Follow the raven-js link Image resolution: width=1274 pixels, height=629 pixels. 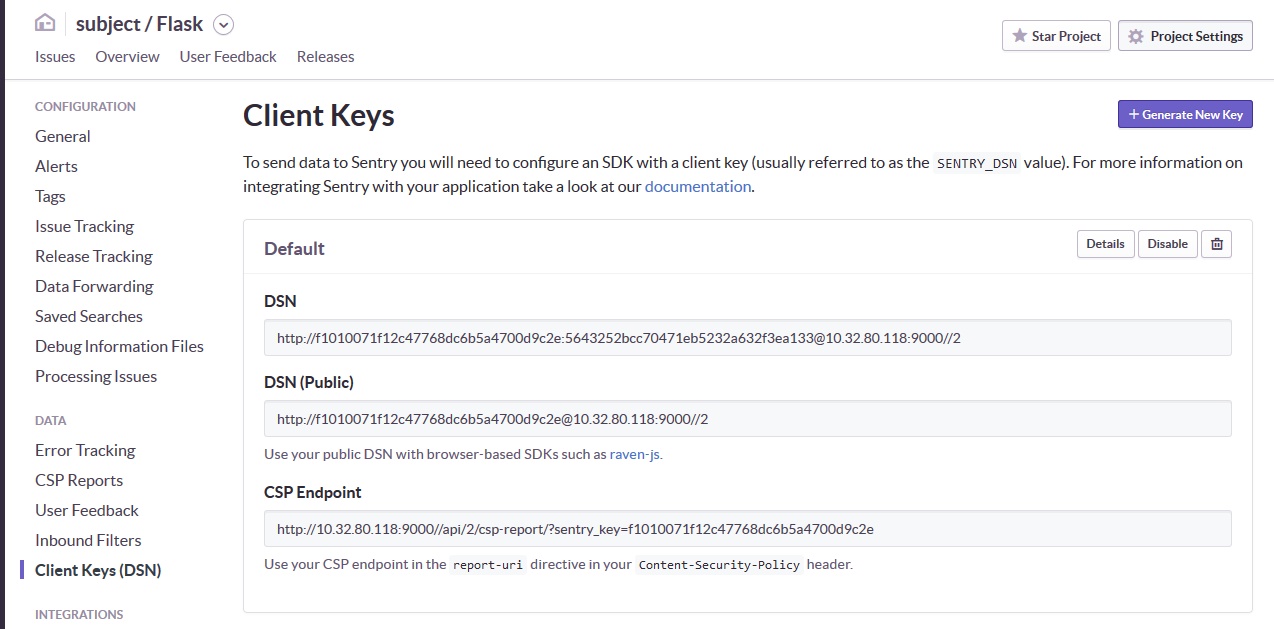[x=634, y=454]
